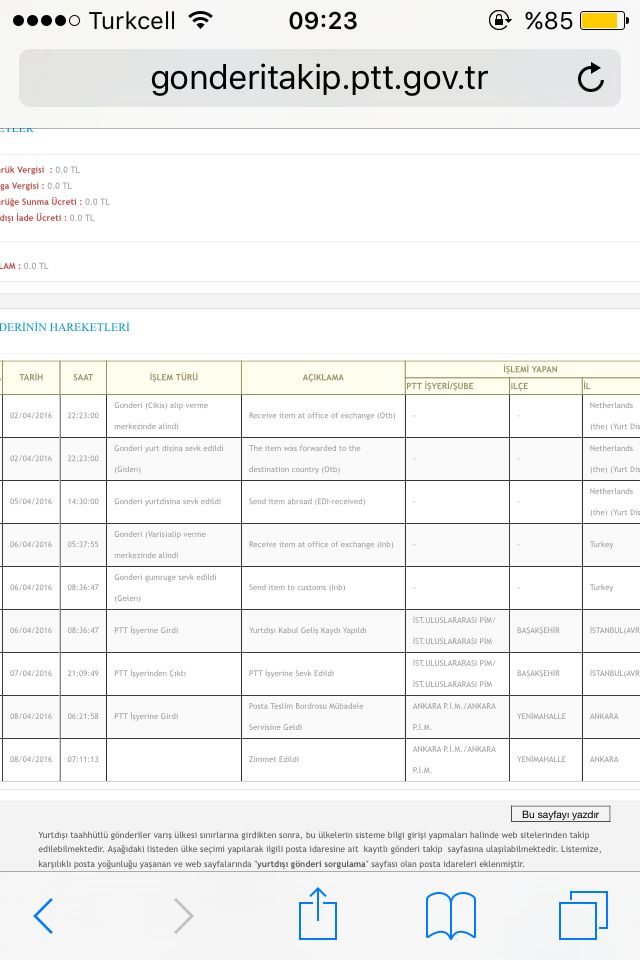Select the İŞLEMİ YAPAN header
Image resolution: width=640 pixels, height=960 pixels.
click(530, 369)
